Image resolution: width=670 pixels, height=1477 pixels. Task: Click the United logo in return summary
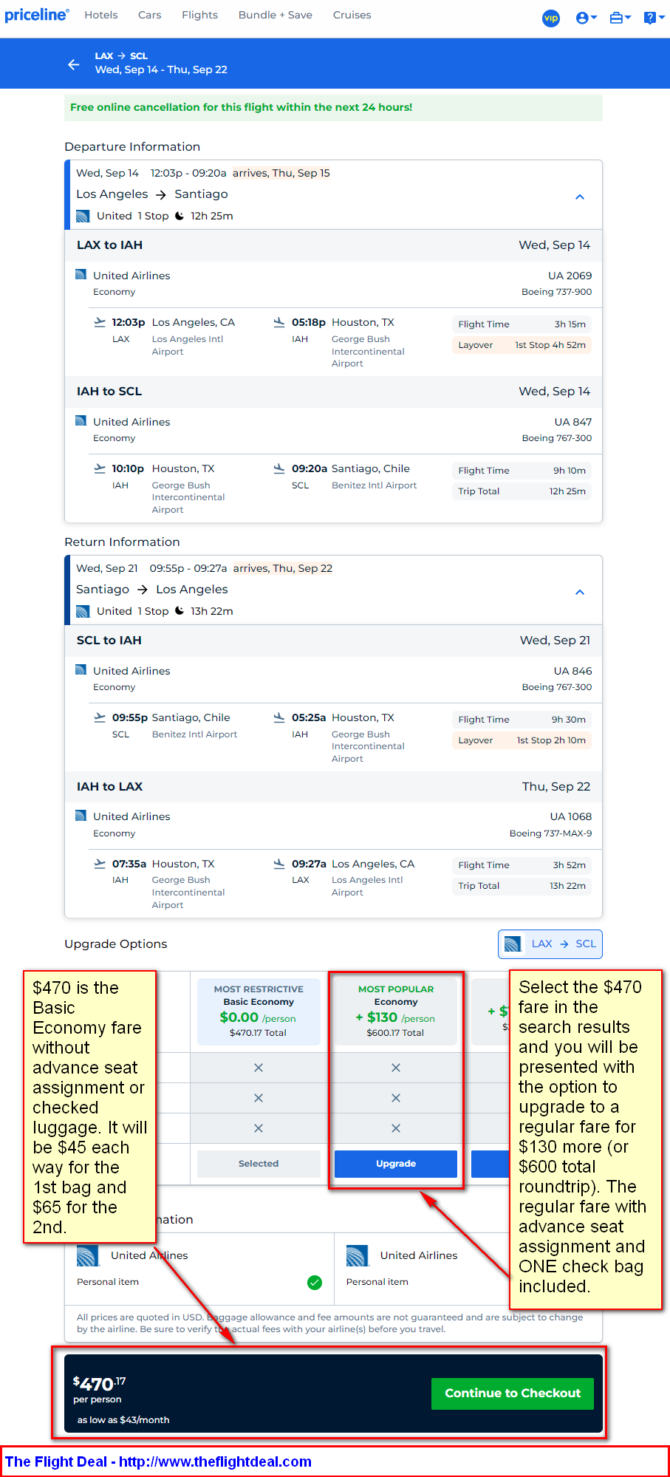click(83, 611)
